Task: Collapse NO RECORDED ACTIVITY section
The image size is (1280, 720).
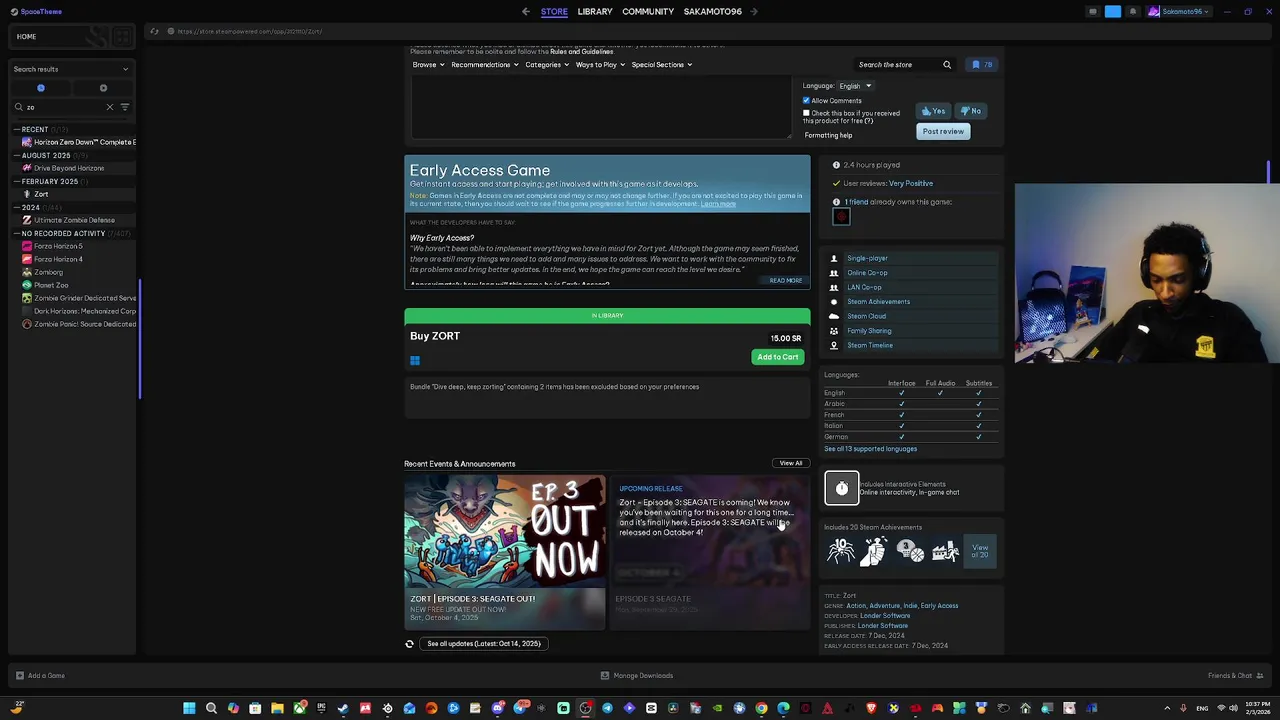Action: [63, 233]
